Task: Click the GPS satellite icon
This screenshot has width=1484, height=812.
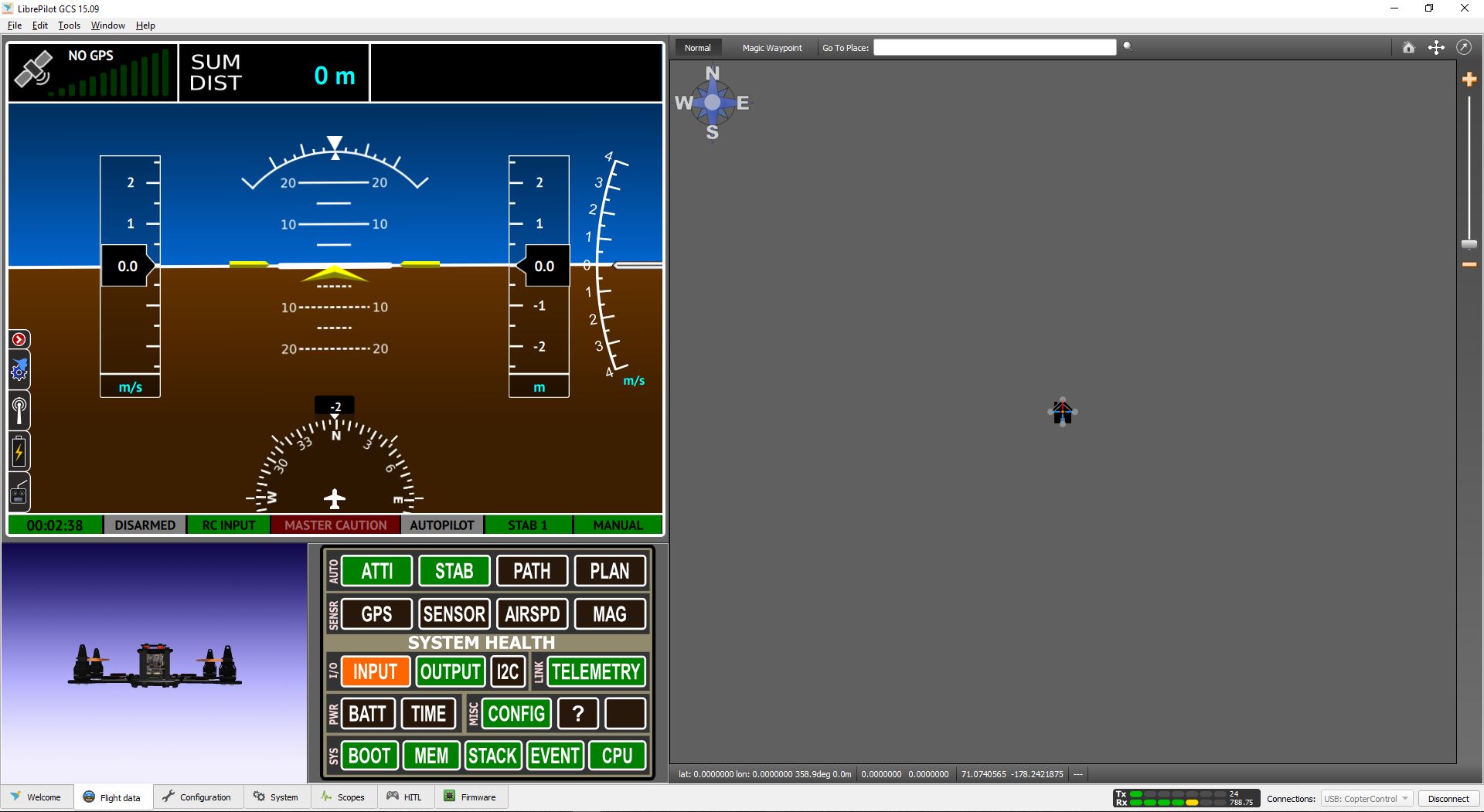Action: (33, 69)
